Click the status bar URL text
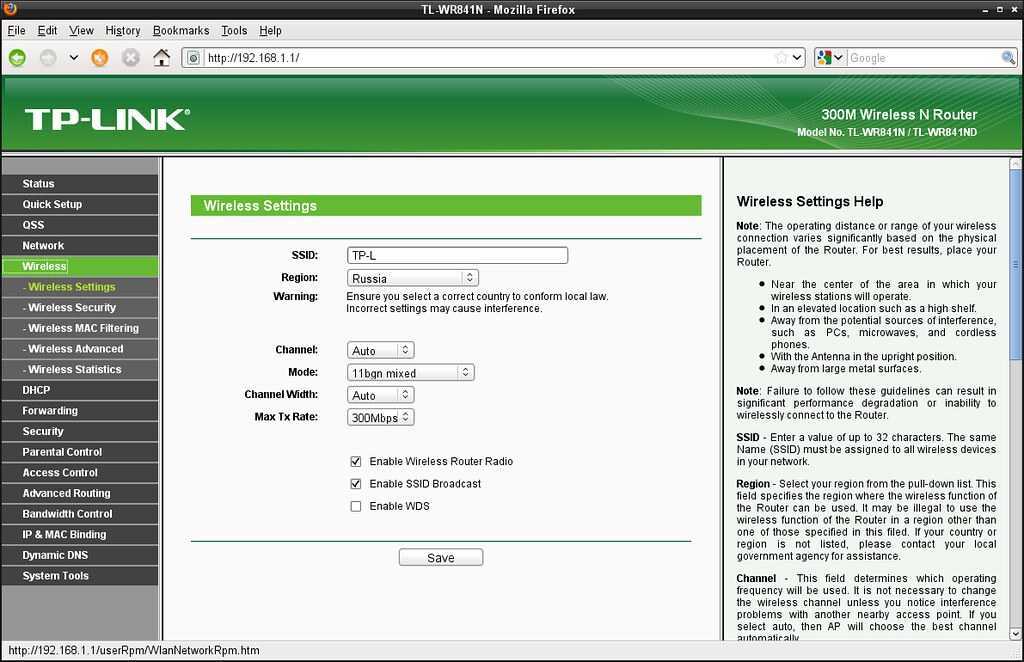The height and width of the screenshot is (662, 1024). [x=134, y=651]
